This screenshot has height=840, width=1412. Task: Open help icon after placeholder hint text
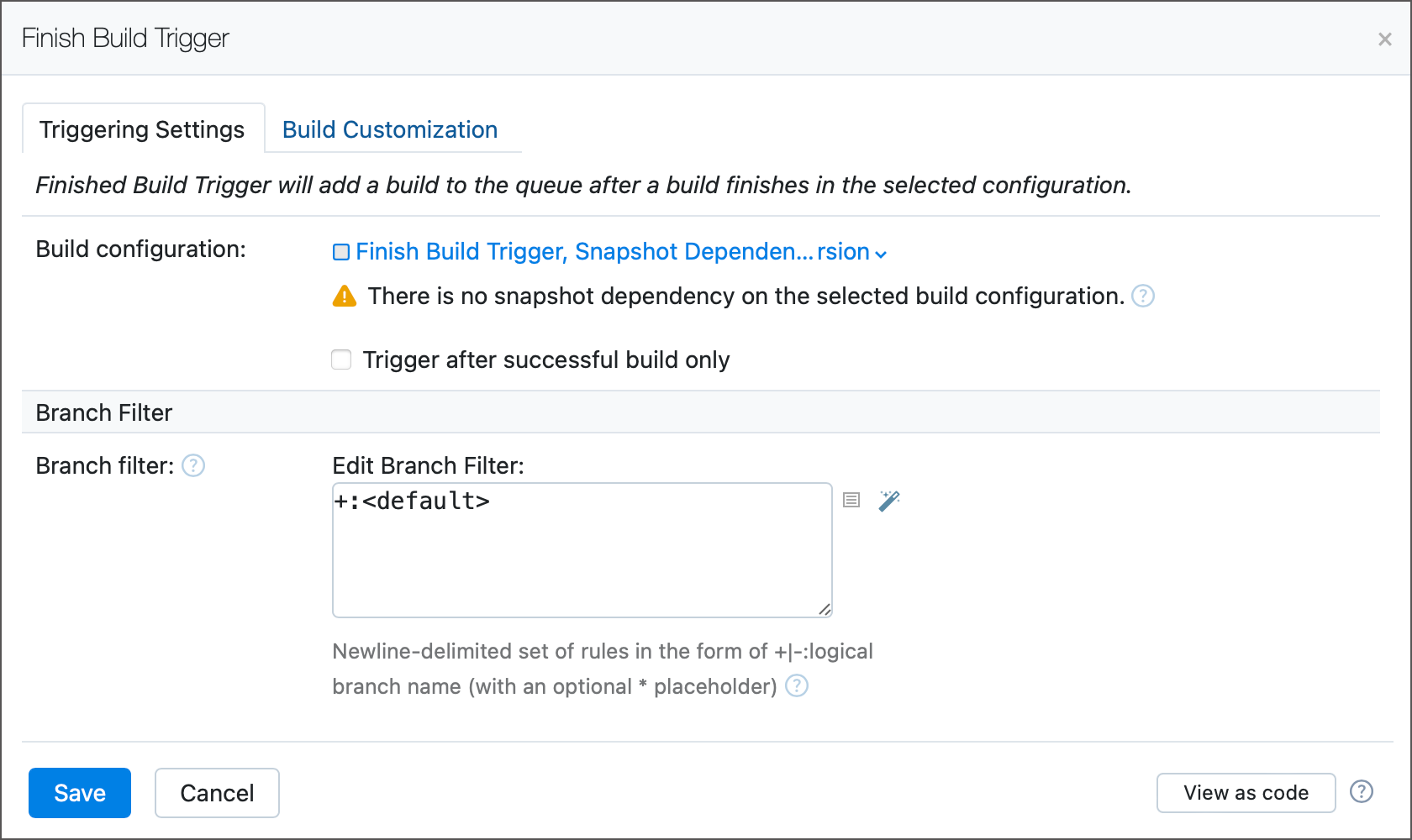(x=797, y=686)
